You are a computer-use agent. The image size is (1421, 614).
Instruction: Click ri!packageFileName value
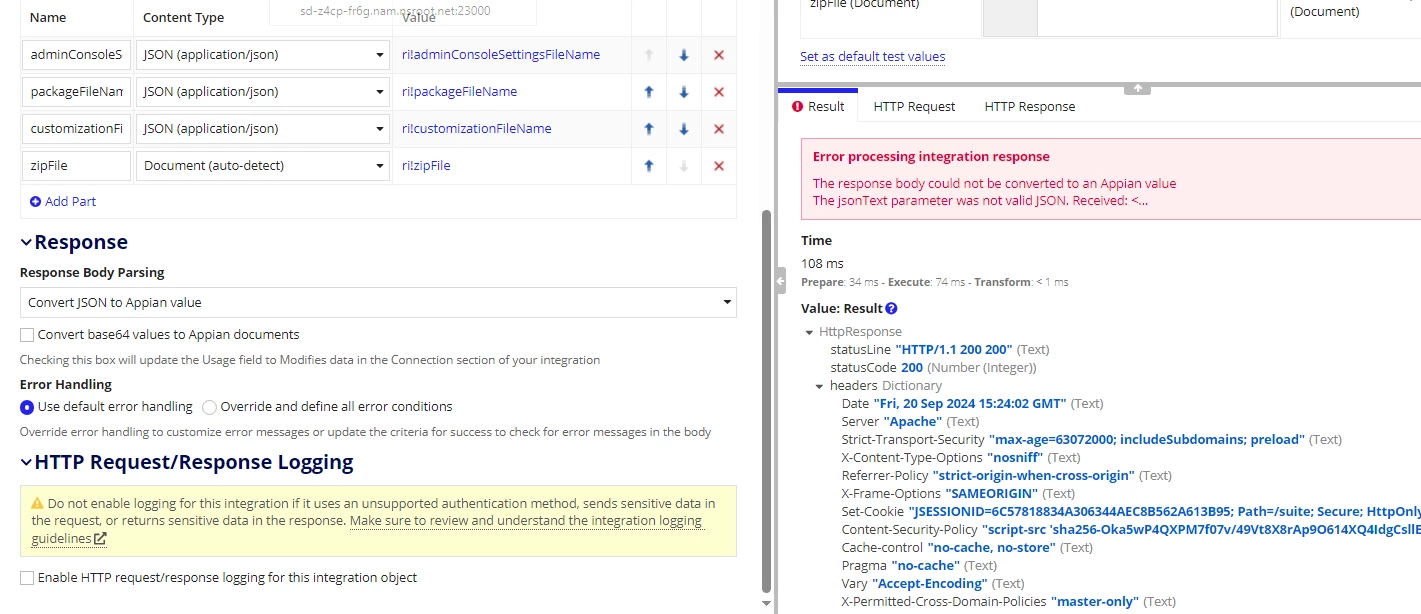pyautogui.click(x=459, y=92)
